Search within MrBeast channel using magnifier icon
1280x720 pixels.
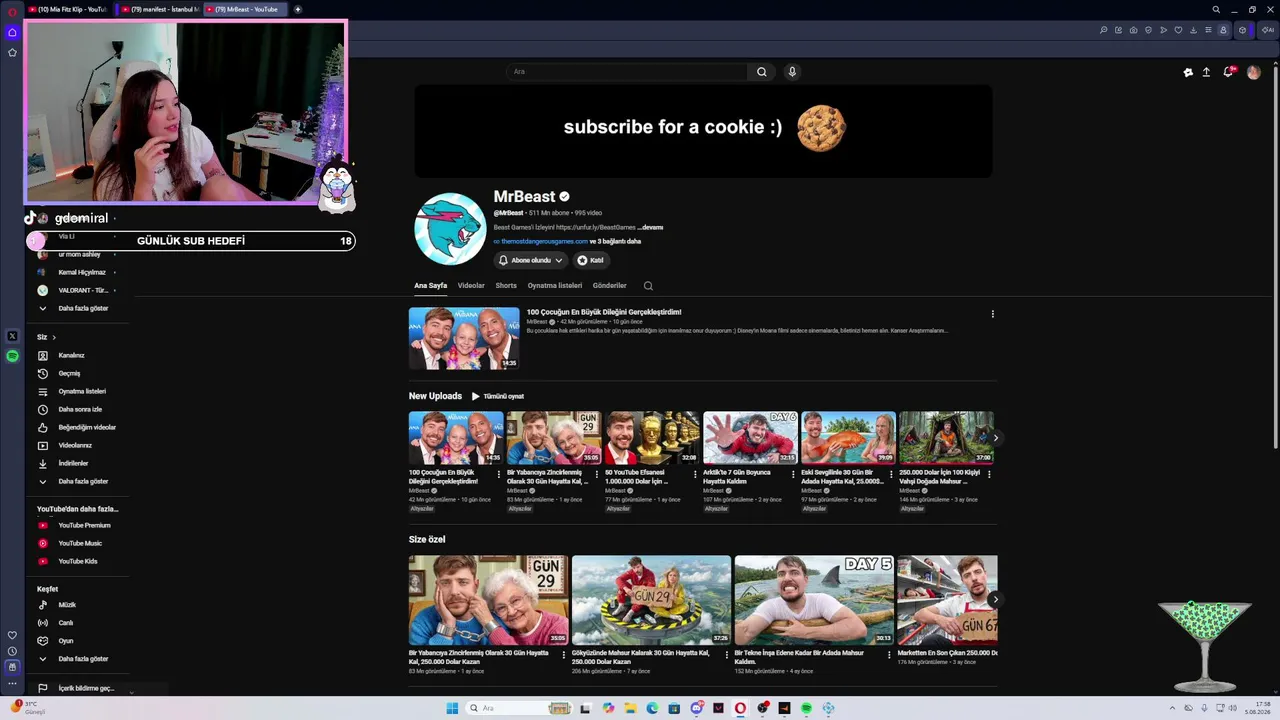648,286
